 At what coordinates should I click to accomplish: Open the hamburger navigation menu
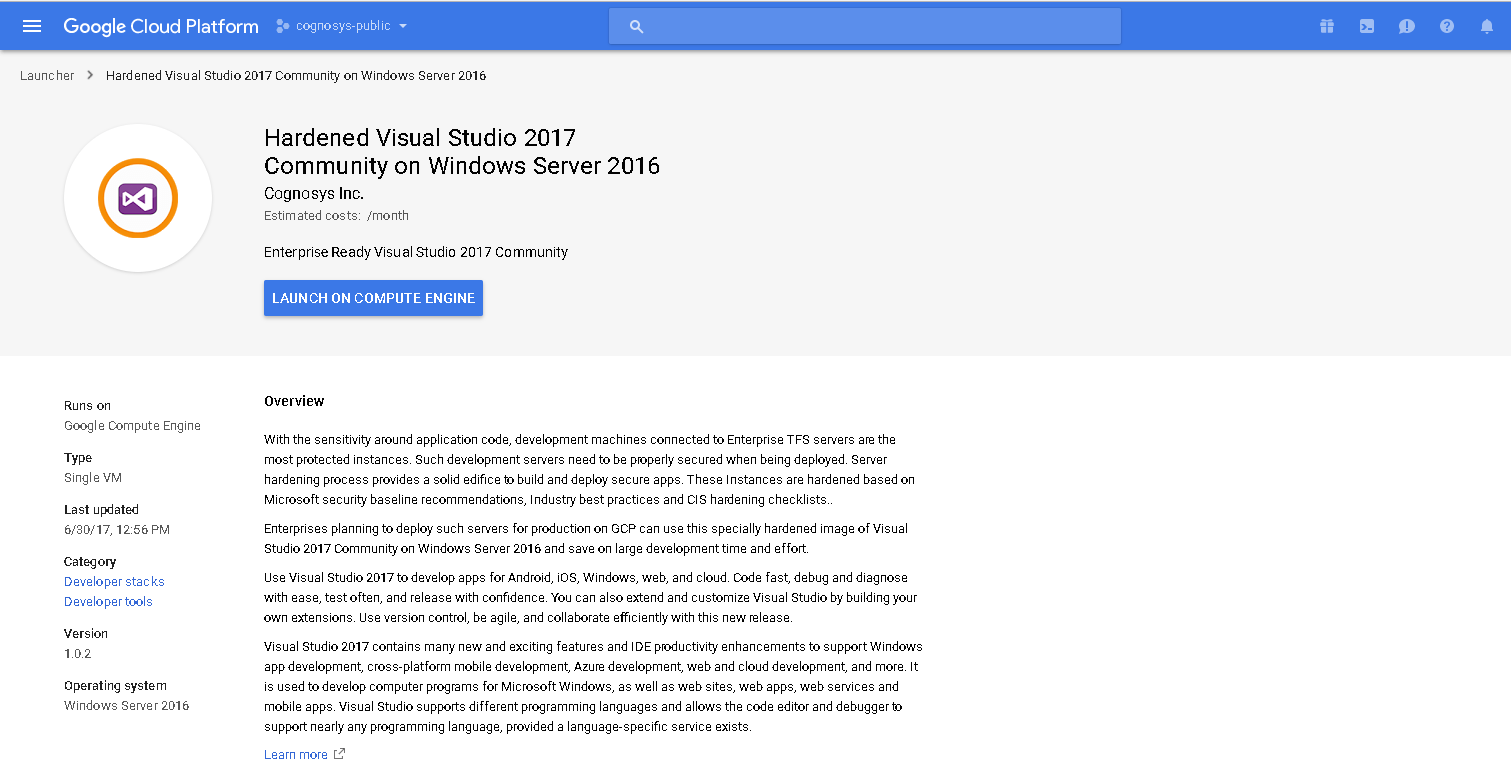pyautogui.click(x=32, y=26)
